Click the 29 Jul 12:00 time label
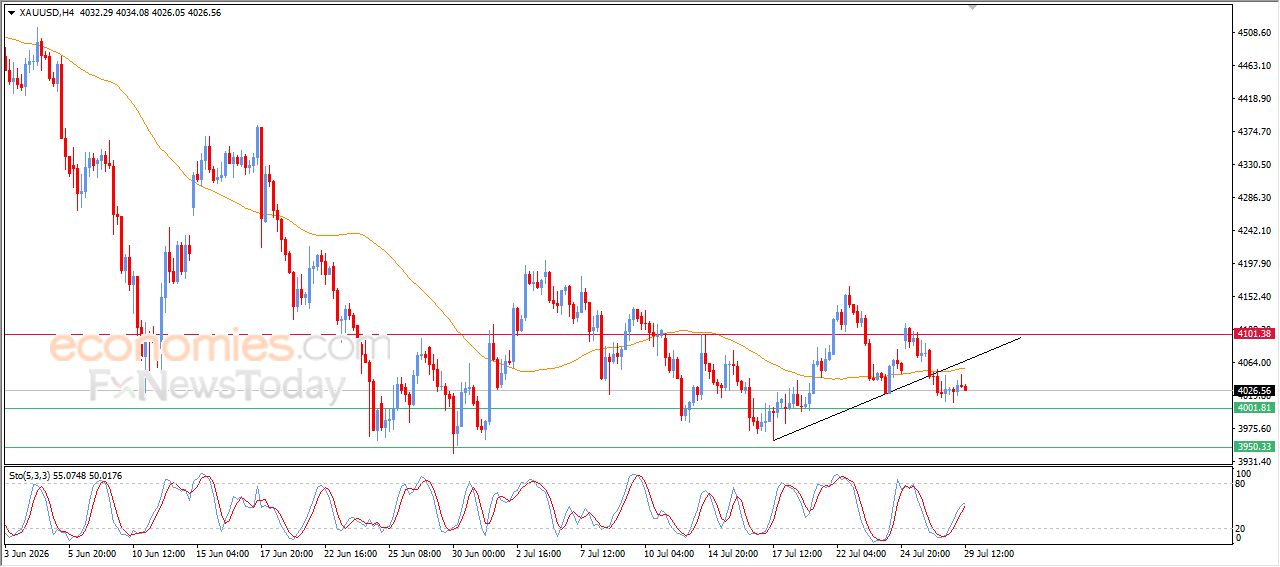 (x=989, y=552)
